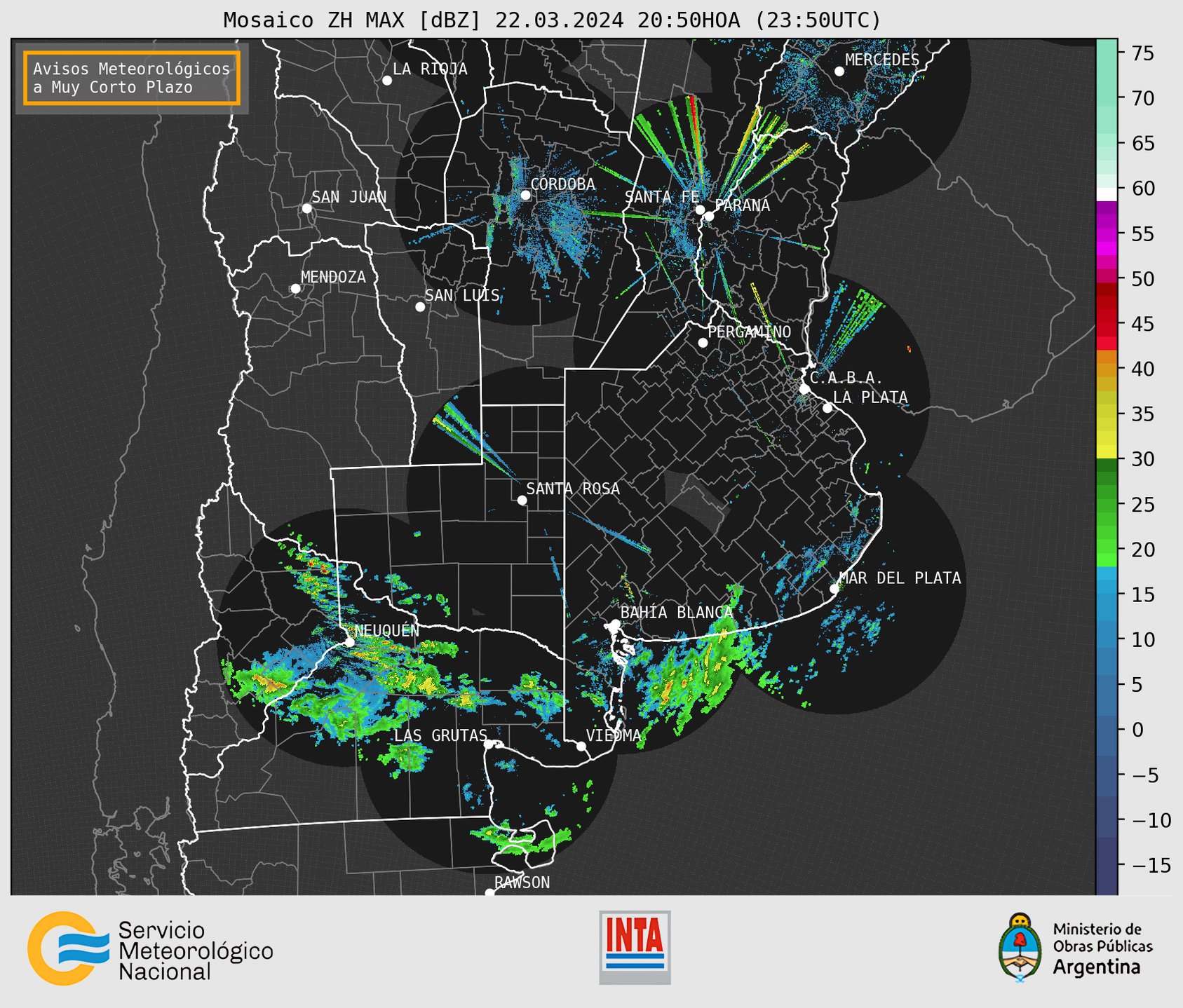1183x1008 pixels.
Task: Click the LAS GRUTAS label text
Action: [x=440, y=735]
